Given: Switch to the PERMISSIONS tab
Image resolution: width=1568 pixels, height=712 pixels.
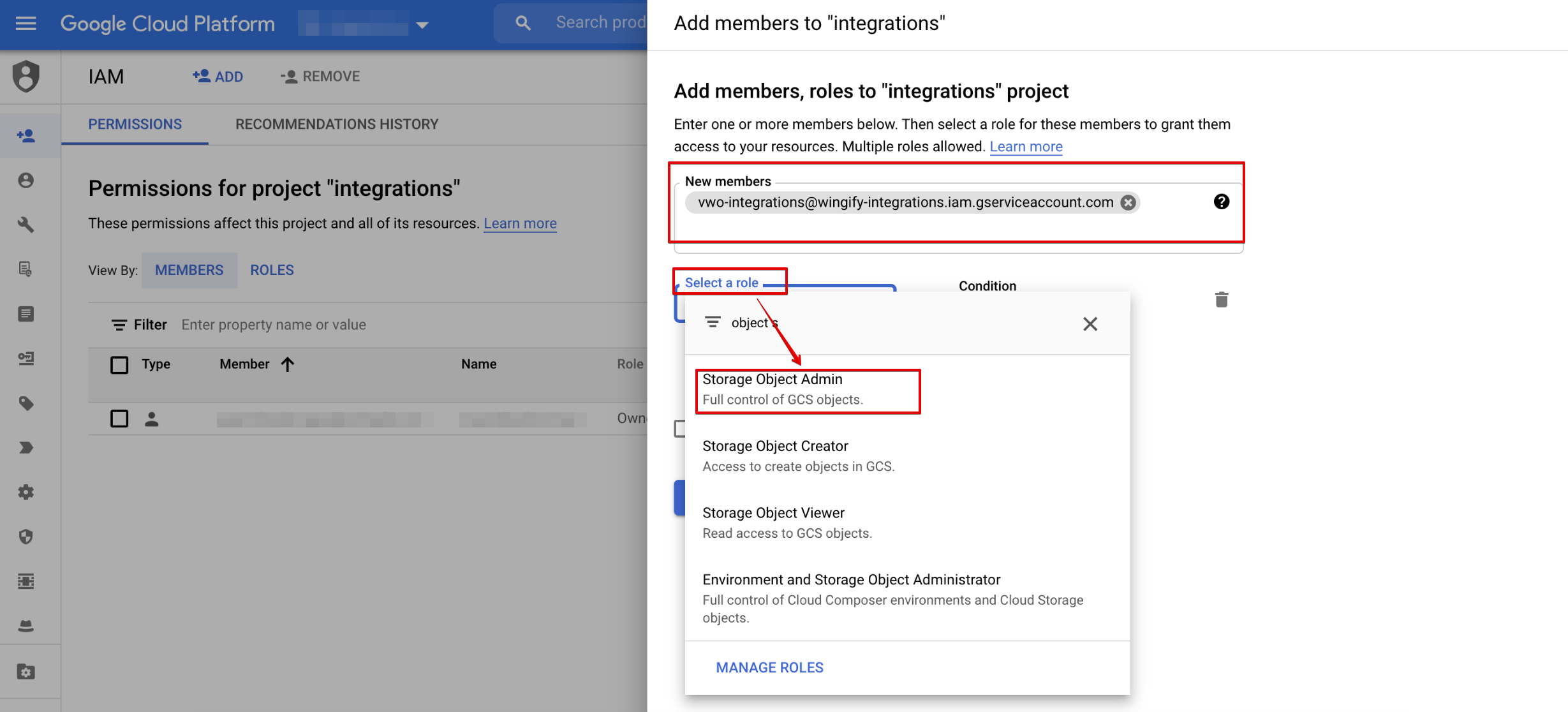Looking at the screenshot, I should 135,124.
